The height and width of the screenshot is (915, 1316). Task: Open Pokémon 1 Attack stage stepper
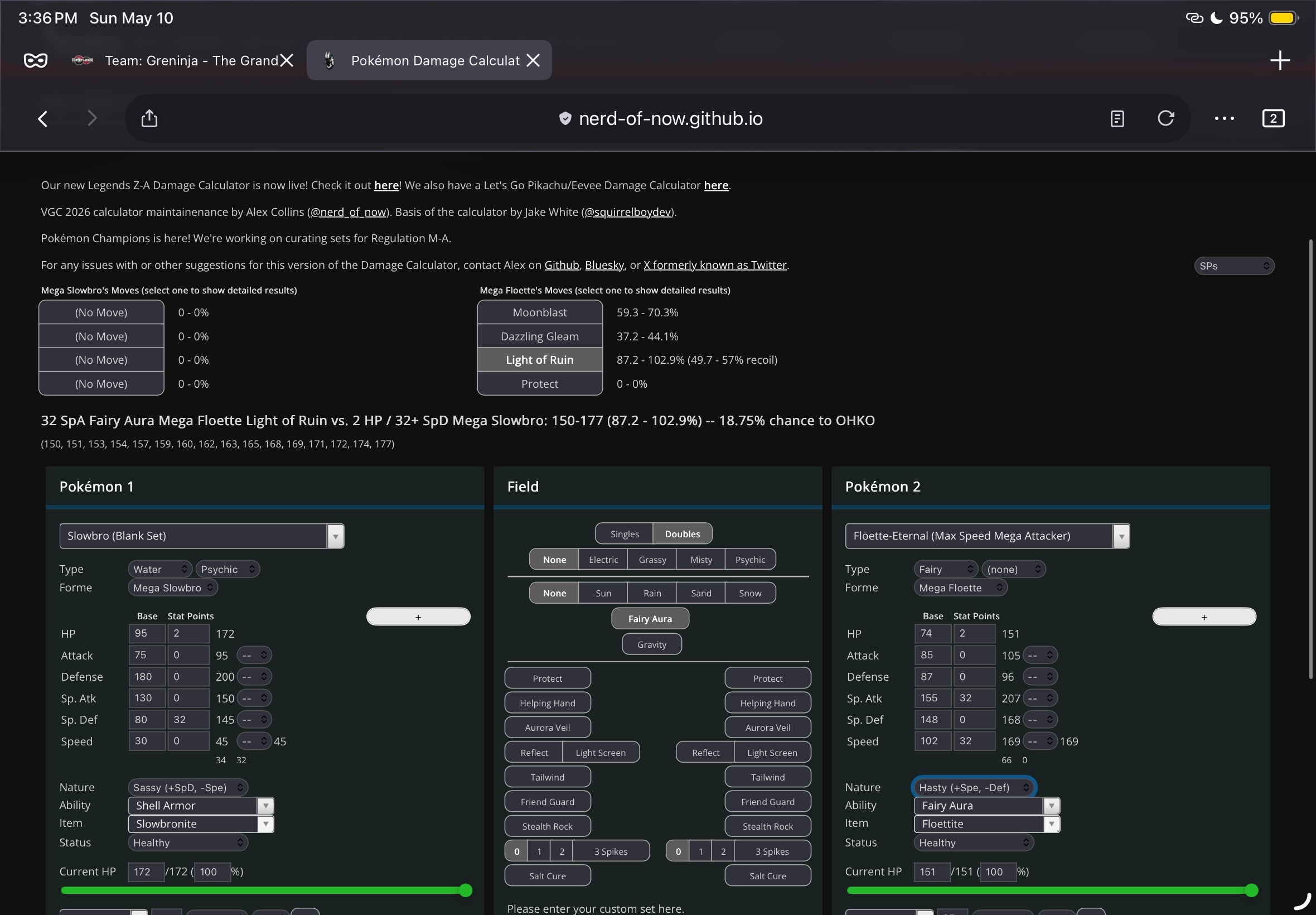[x=254, y=656]
